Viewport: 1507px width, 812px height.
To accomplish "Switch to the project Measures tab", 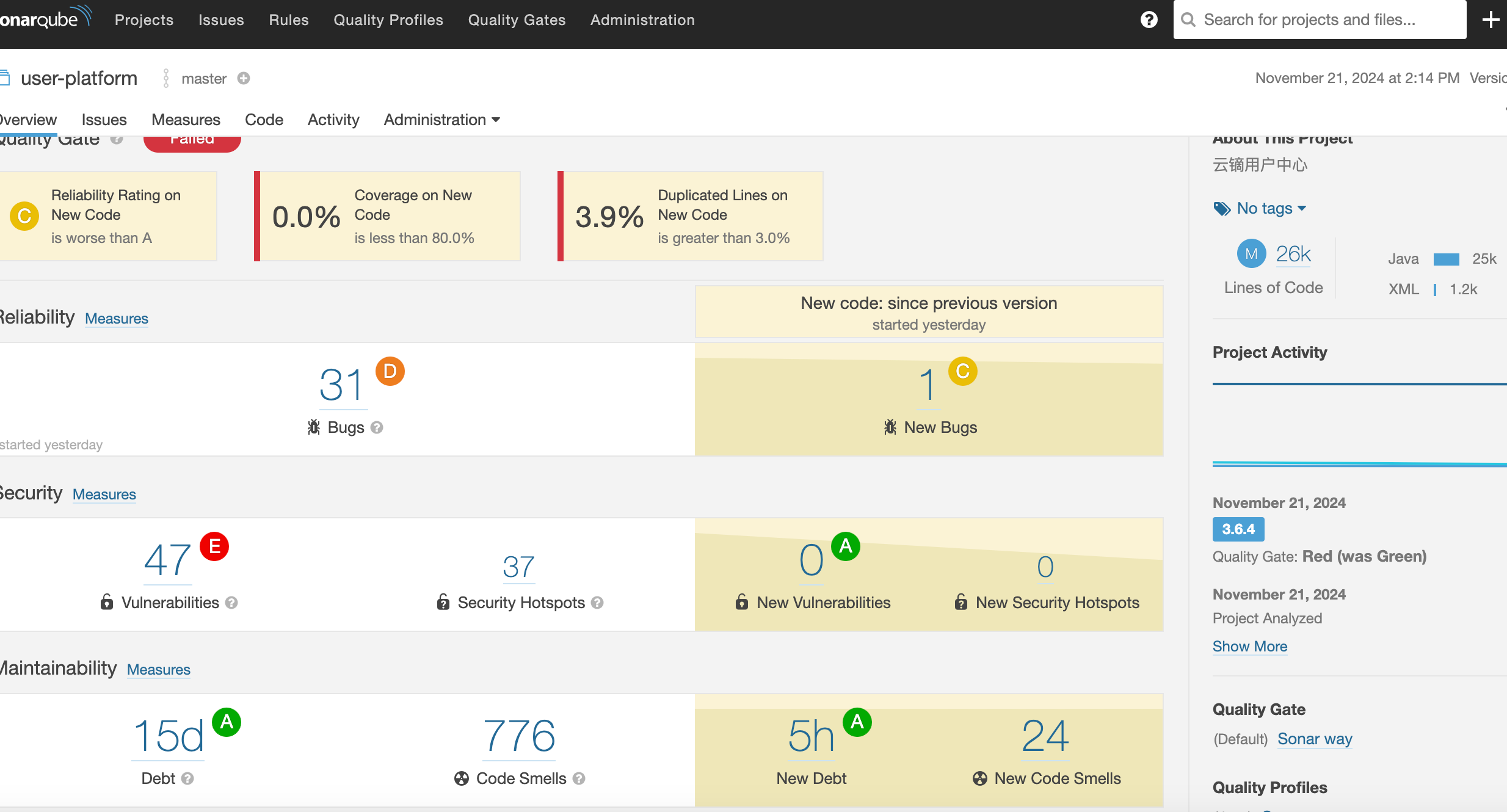I will tap(186, 120).
